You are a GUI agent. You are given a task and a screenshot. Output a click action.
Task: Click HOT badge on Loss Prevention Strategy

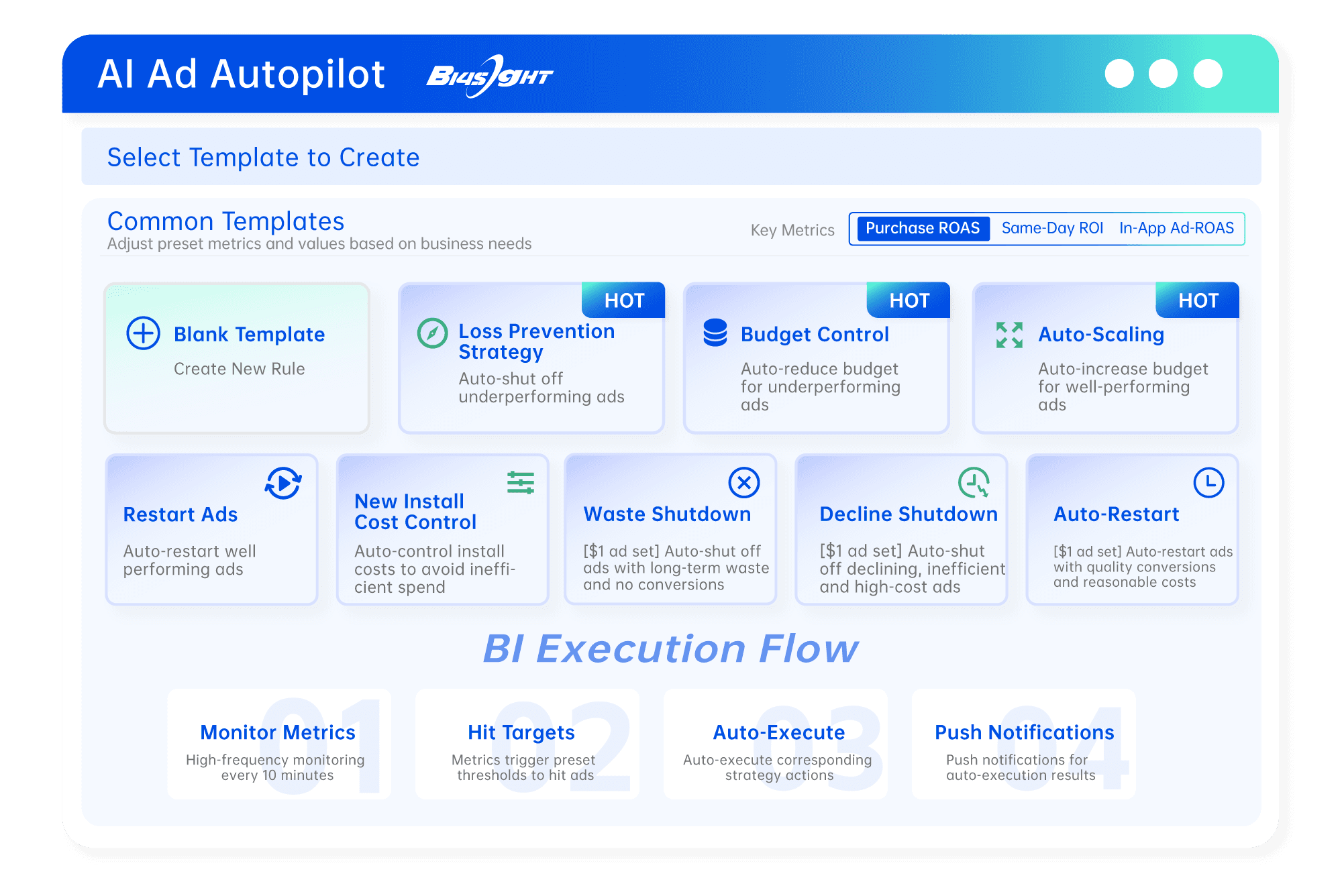tap(623, 300)
